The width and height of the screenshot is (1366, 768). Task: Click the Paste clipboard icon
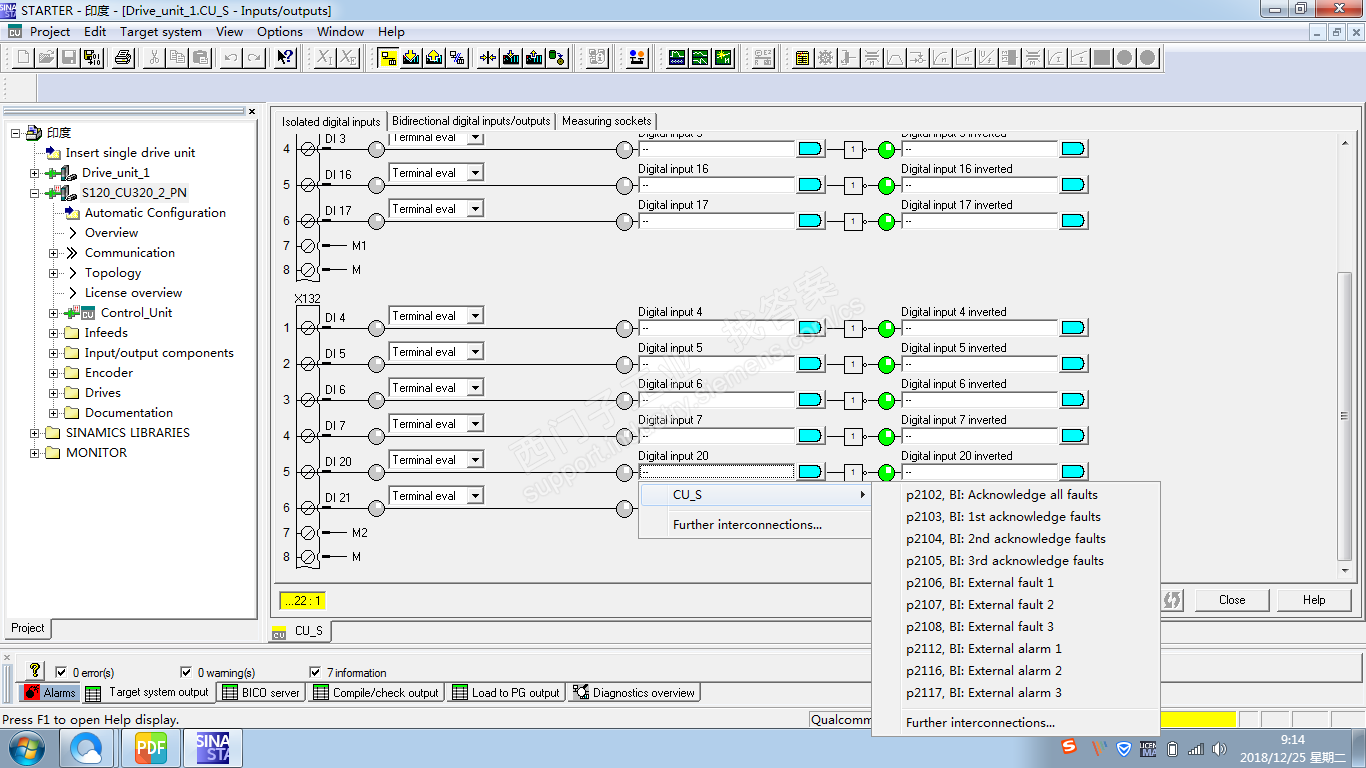[x=200, y=58]
